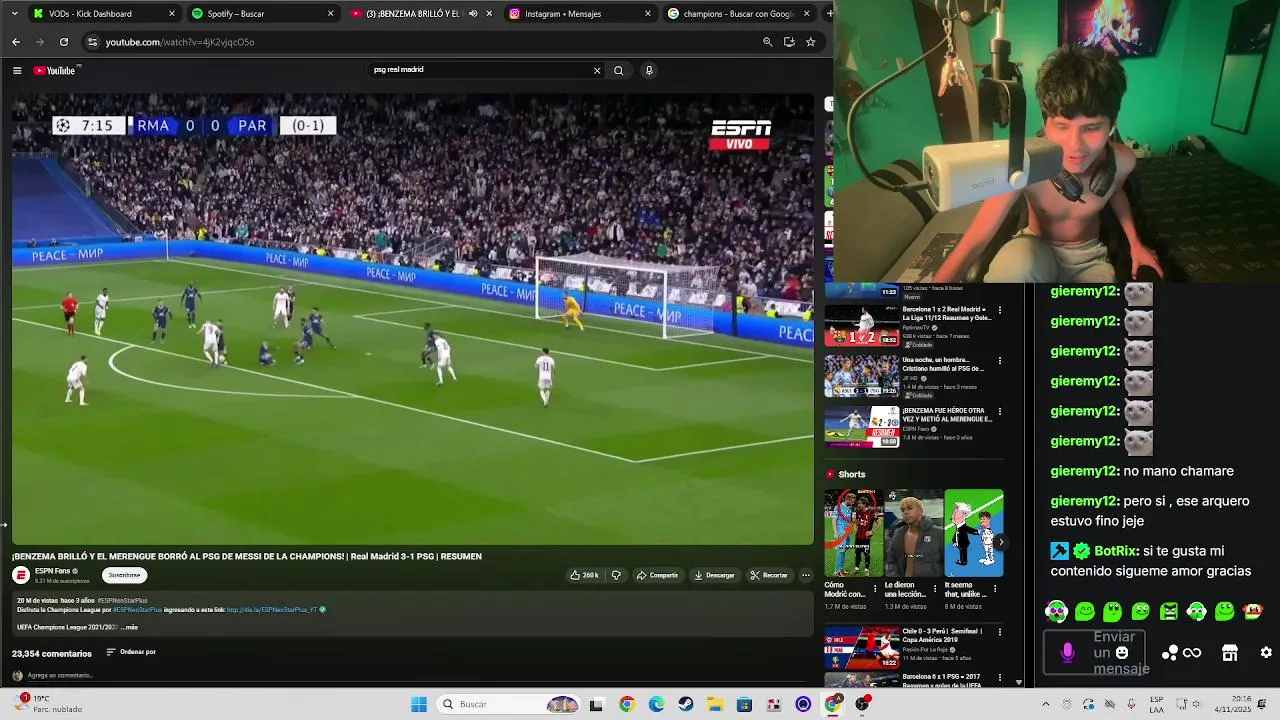The width and height of the screenshot is (1280, 720).
Task: Open emoji picker in chat message box
Action: (1122, 653)
